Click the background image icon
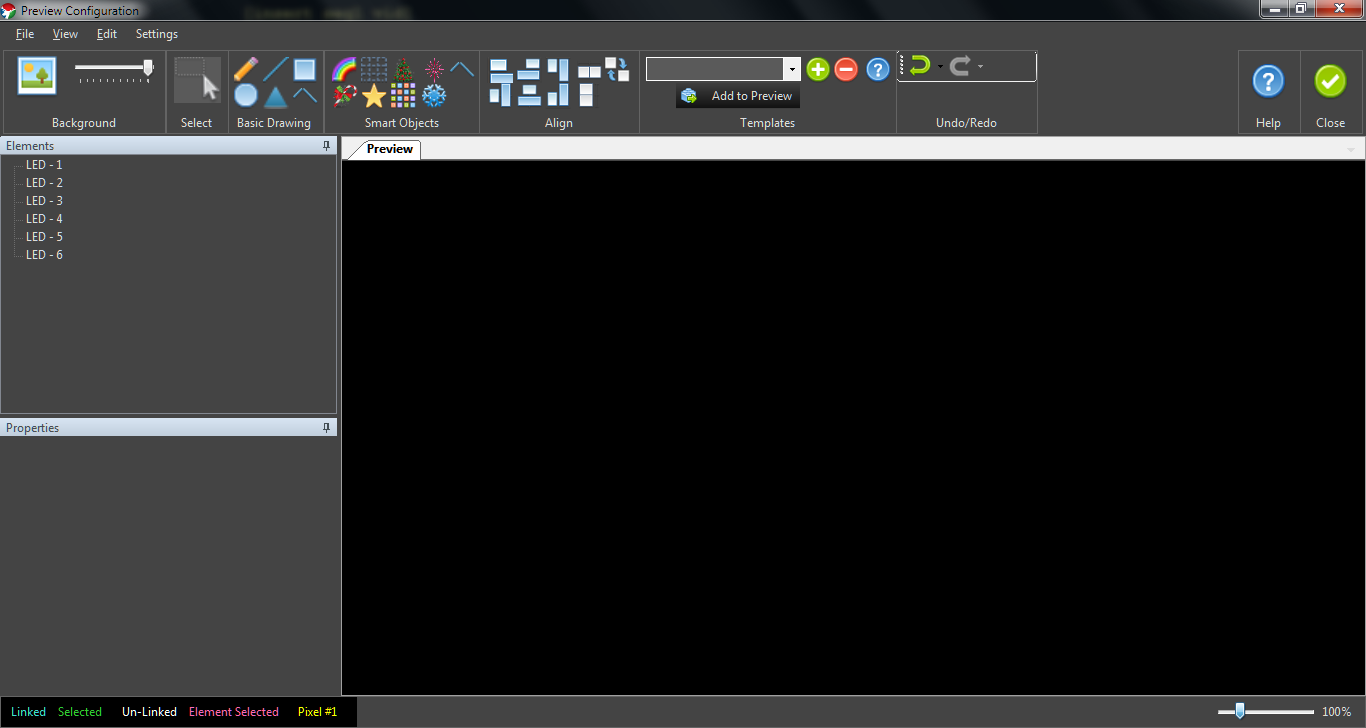Screen dimensions: 1366x728 coord(37,76)
